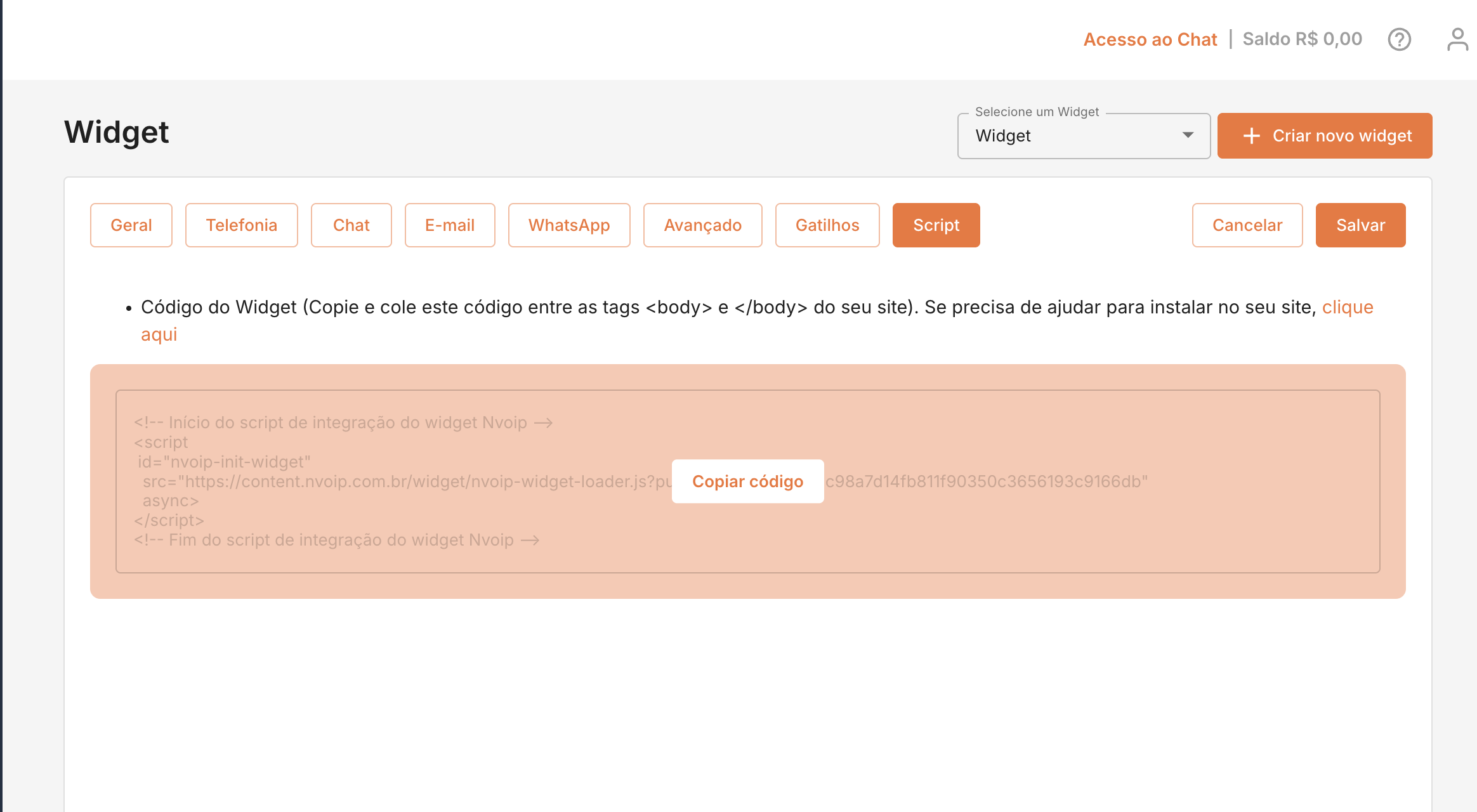This screenshot has height=812, width=1477.
Task: Go to the E-mail tab
Action: click(x=449, y=225)
